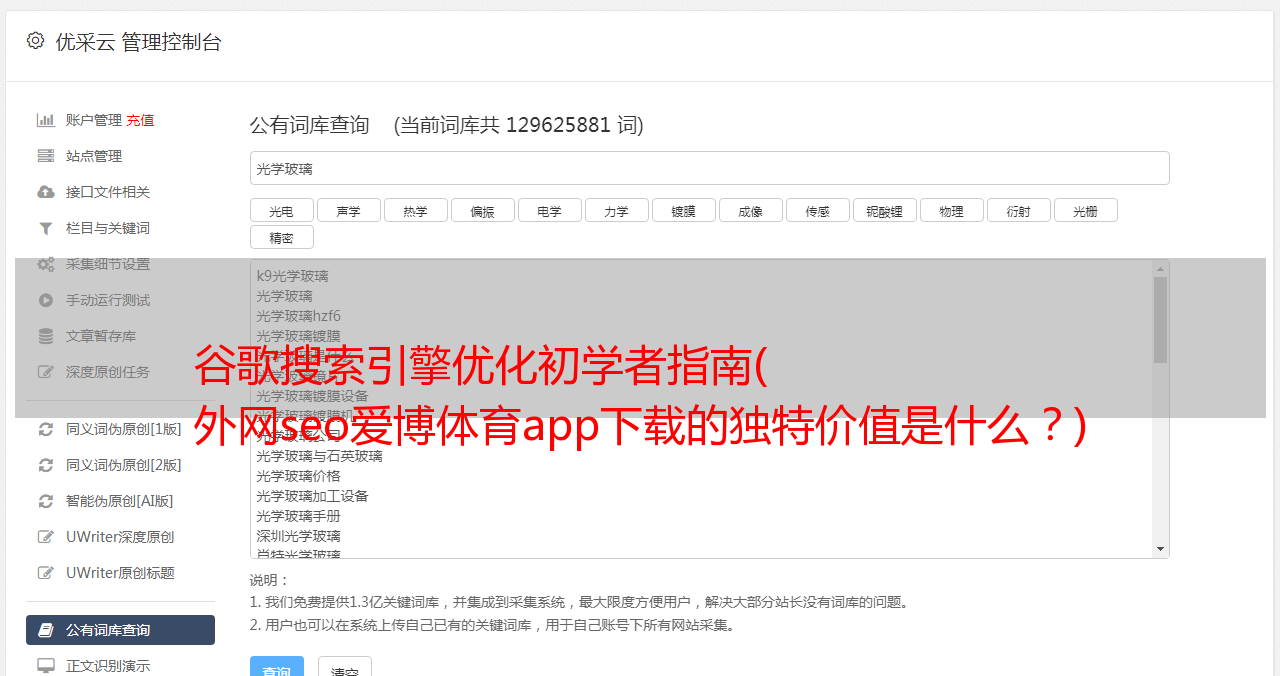This screenshot has width=1280, height=676.
Task: Click the 光栅 tag button
Action: (1086, 210)
